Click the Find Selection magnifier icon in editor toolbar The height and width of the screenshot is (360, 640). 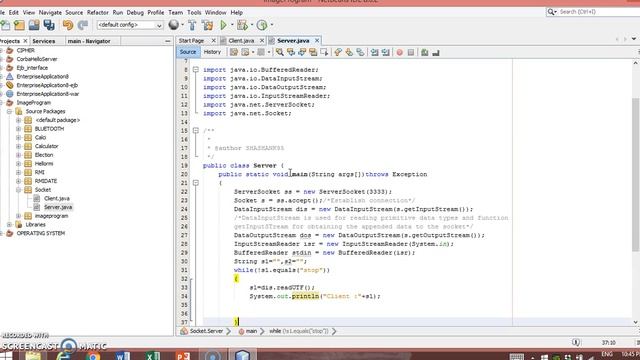(280, 52)
